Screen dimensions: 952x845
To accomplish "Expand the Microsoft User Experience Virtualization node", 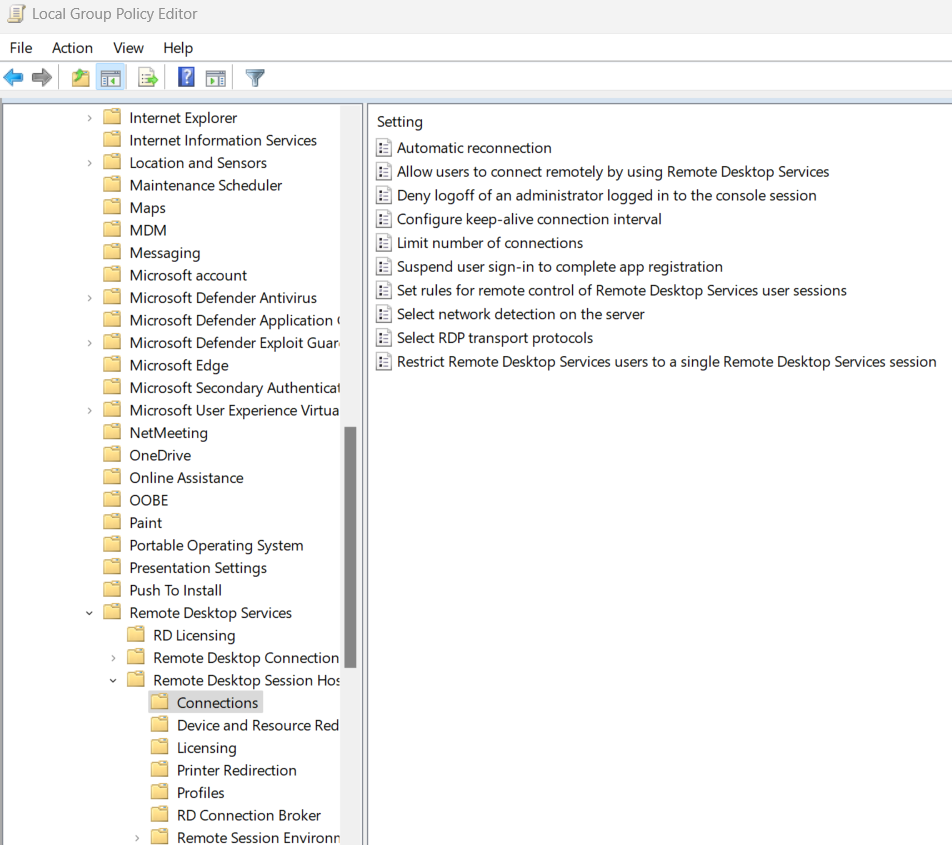I will point(89,410).
